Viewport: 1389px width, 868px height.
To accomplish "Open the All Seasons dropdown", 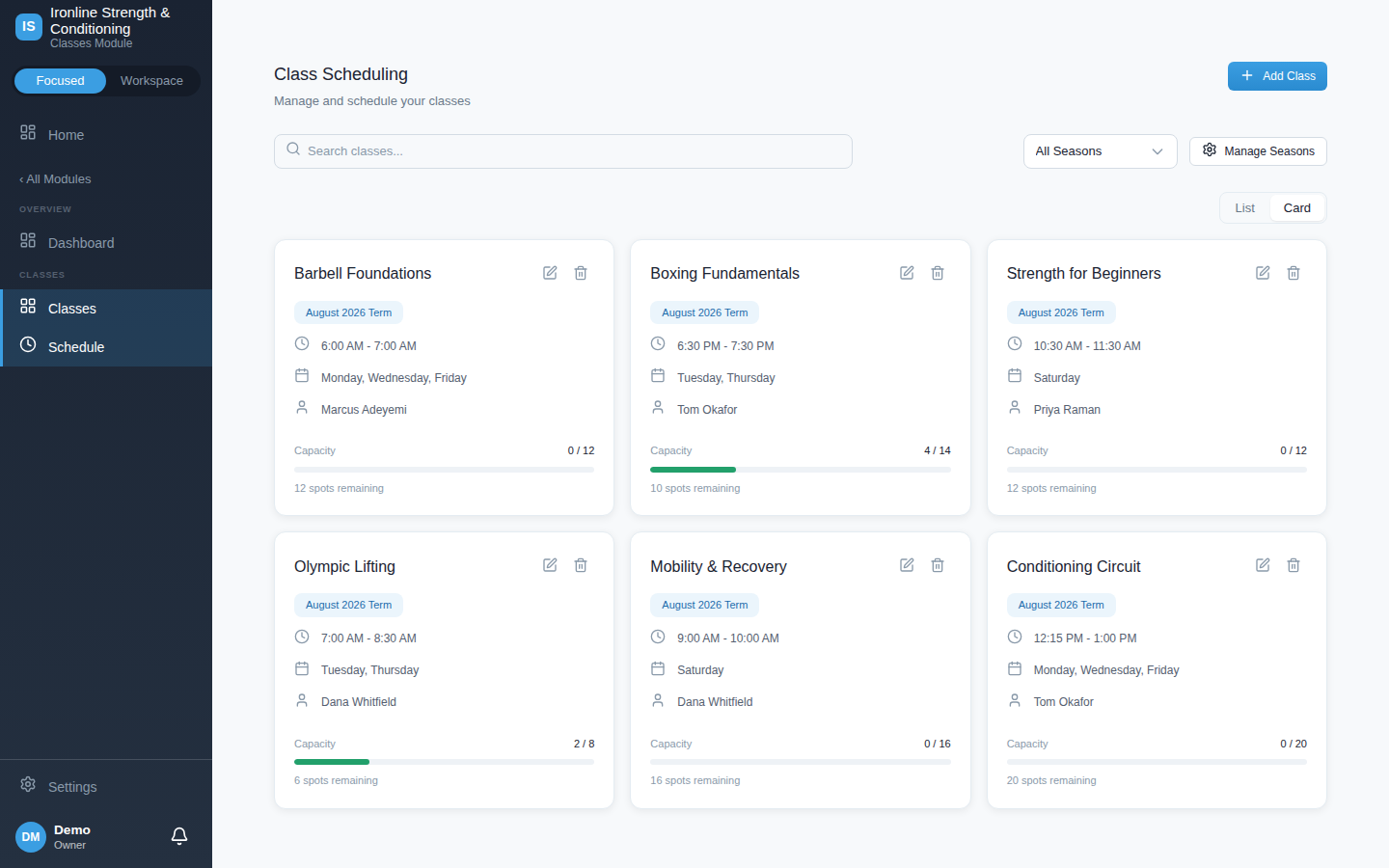I will pyautogui.click(x=1100, y=151).
